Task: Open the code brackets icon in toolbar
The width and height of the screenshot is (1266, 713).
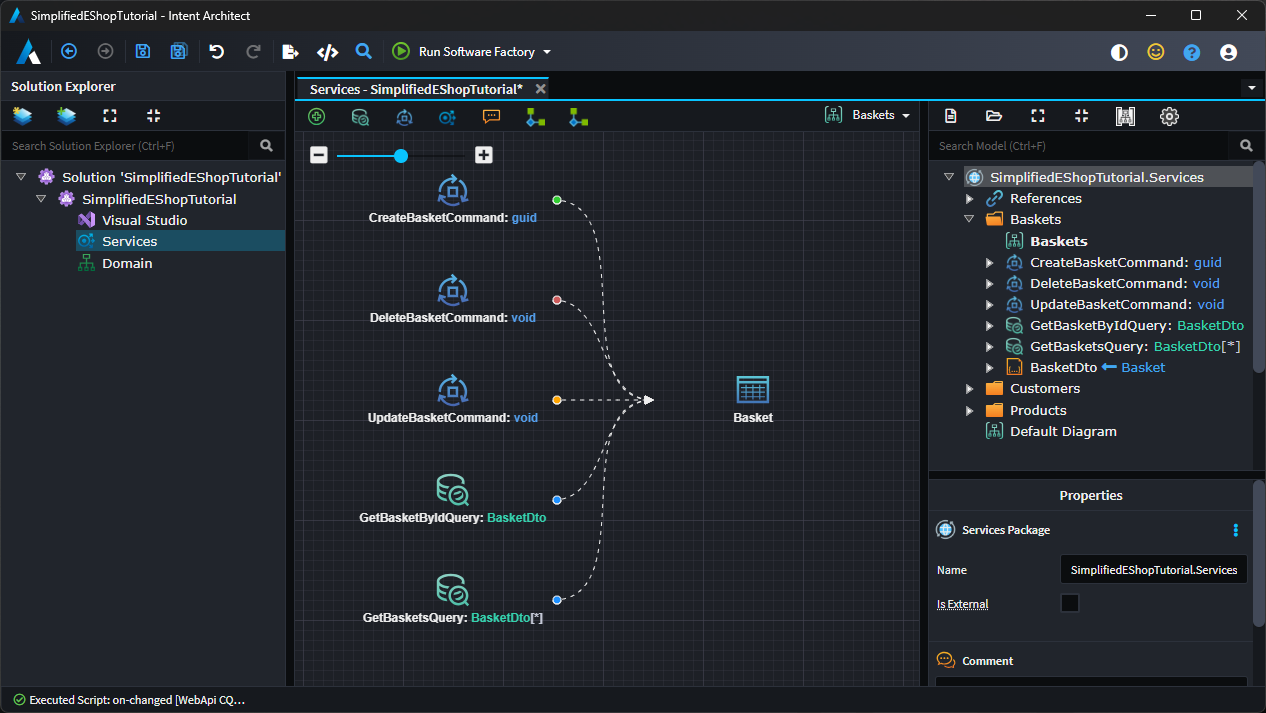Action: click(x=327, y=51)
